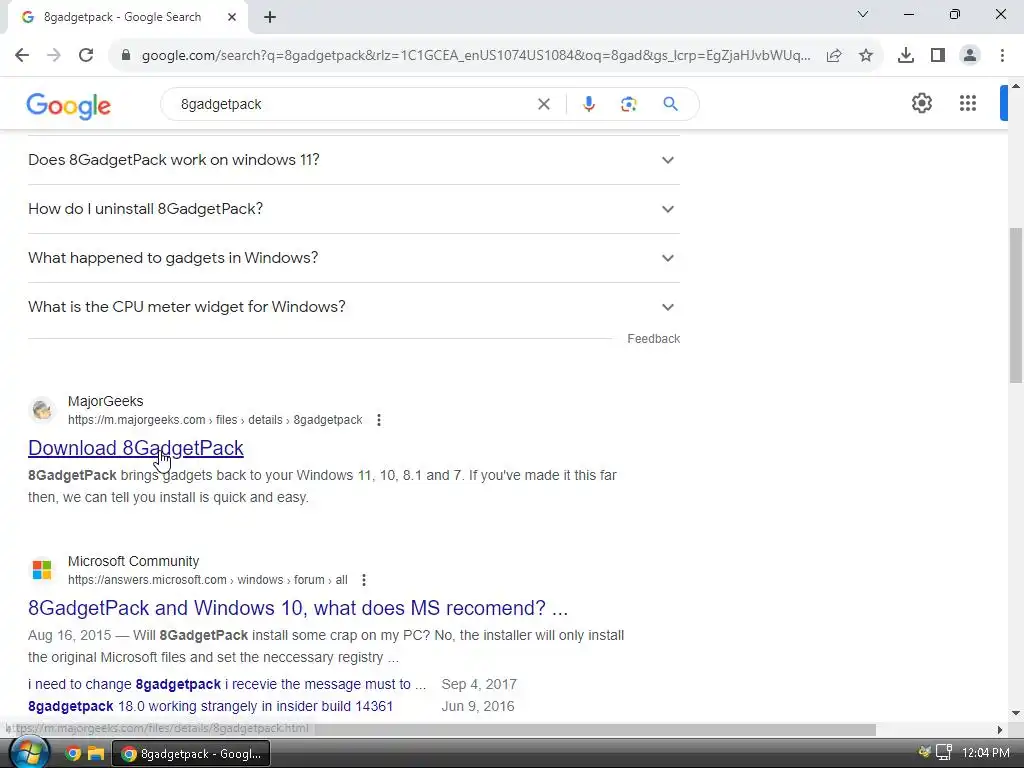
Task: Launch Chrome from the taskbar pin
Action: click(72, 754)
